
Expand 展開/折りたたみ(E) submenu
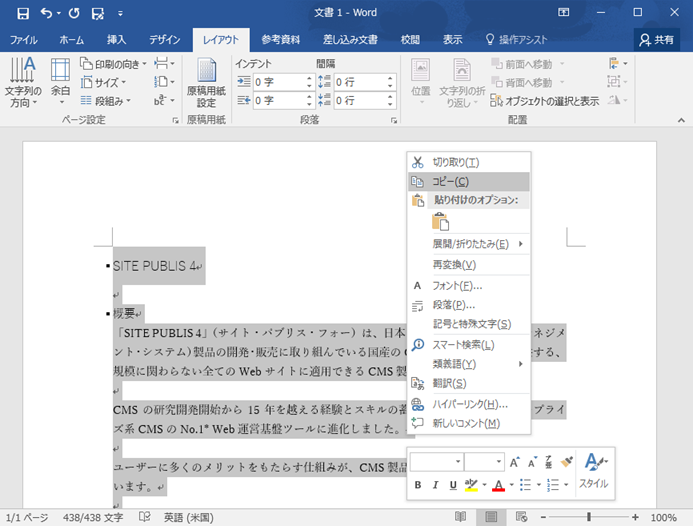[468, 244]
